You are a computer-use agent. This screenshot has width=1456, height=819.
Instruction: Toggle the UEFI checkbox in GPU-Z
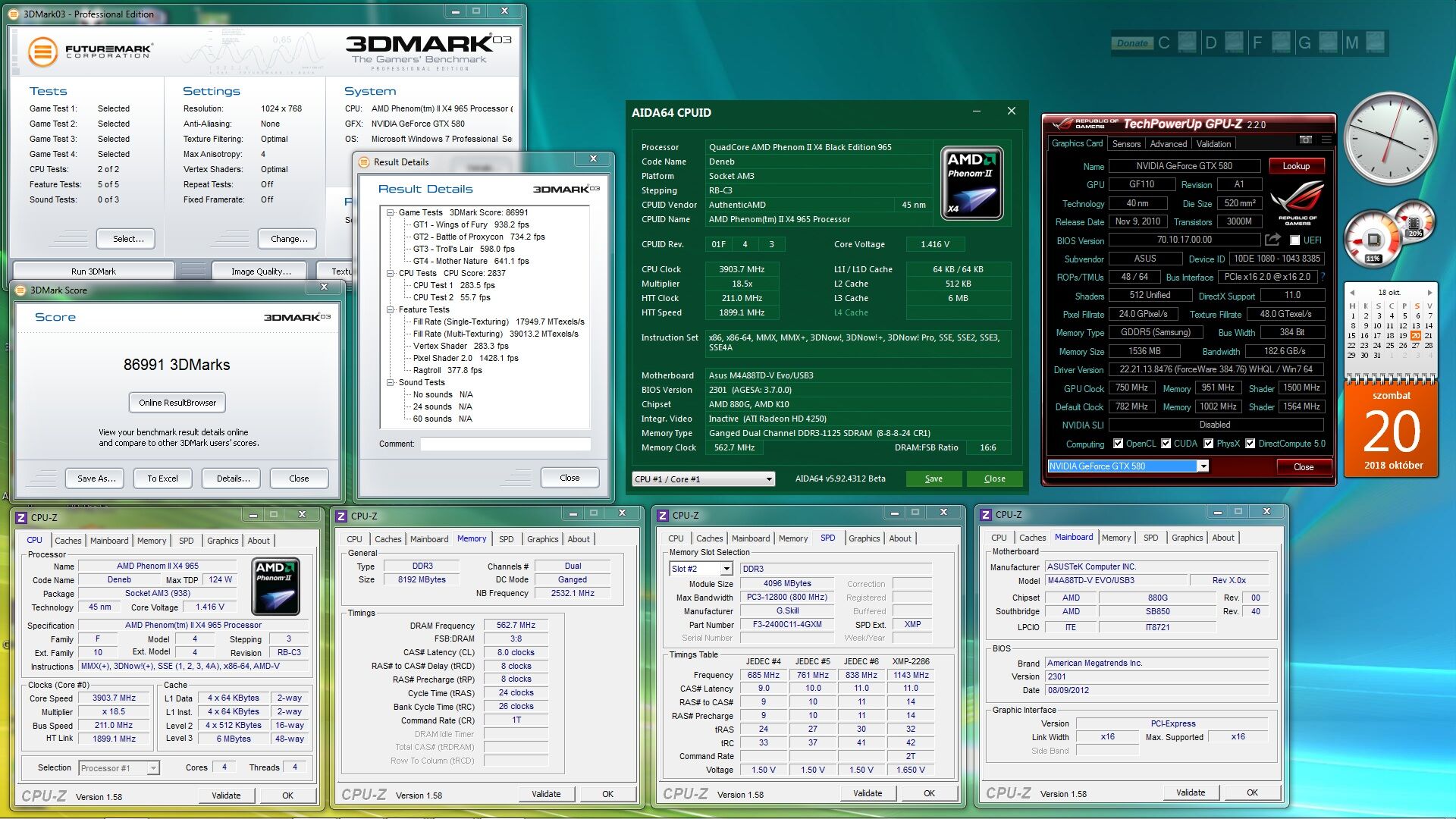1295,240
